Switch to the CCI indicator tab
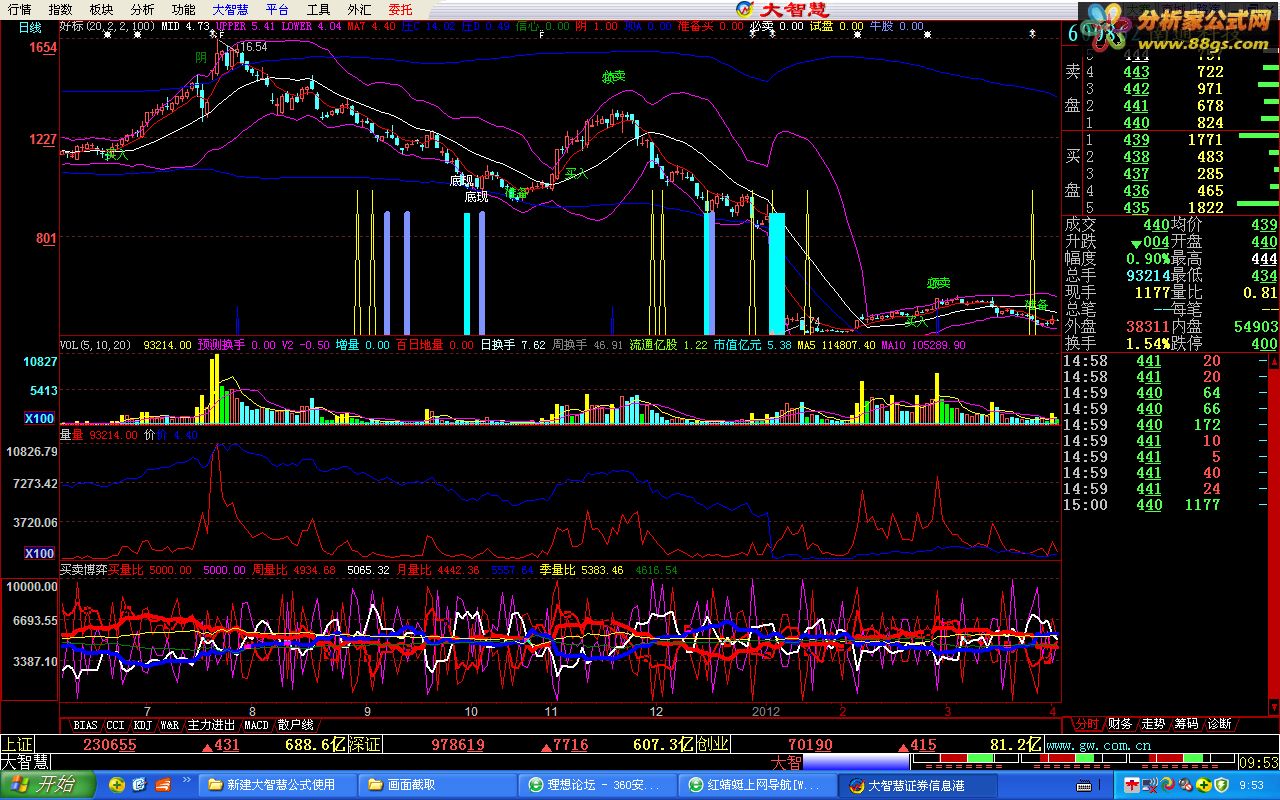The height and width of the screenshot is (800, 1280). (x=116, y=724)
